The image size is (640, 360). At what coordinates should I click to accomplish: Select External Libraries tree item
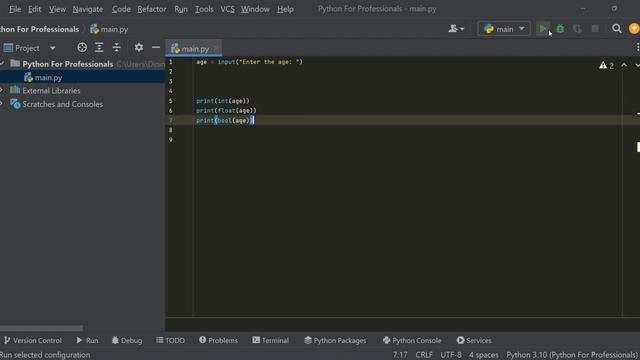(x=51, y=90)
